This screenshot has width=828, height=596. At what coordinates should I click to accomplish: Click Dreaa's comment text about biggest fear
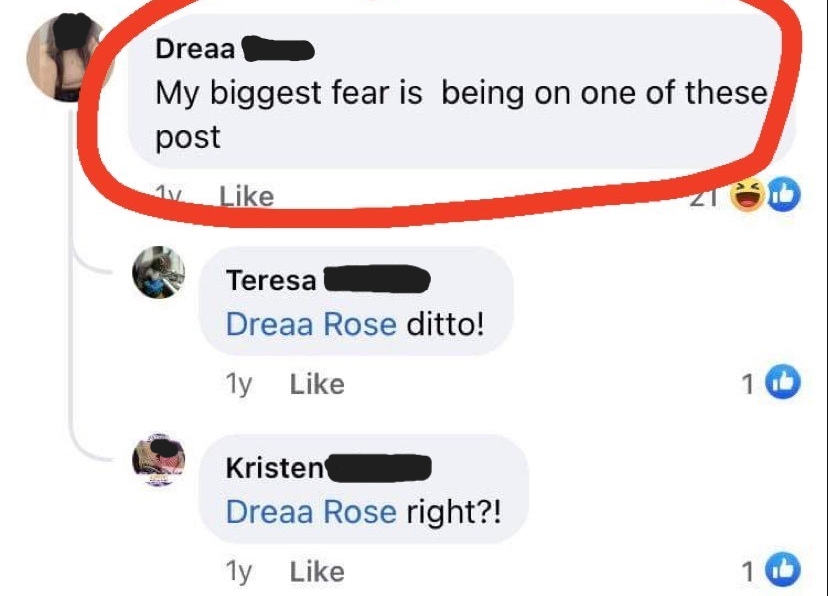coord(461,115)
